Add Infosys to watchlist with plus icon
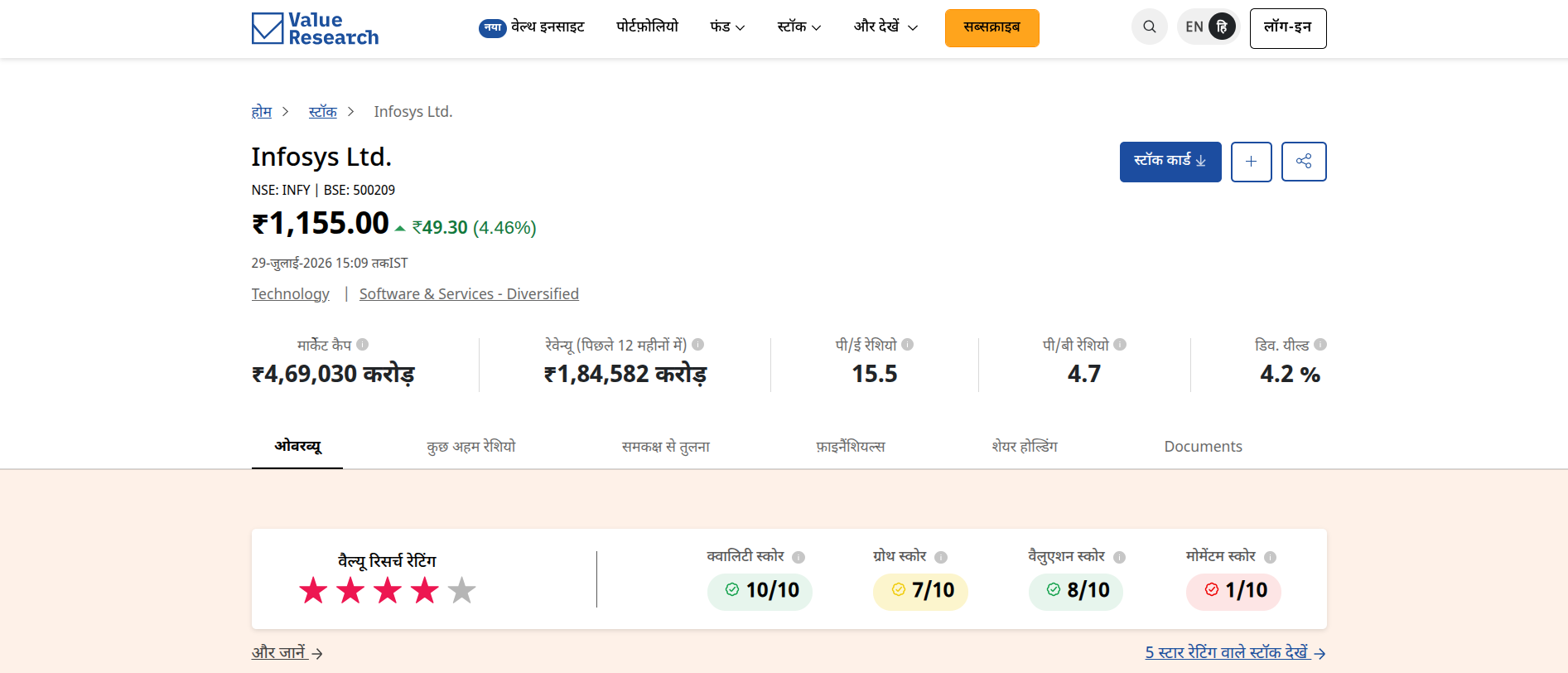The image size is (1568, 673). (1251, 162)
